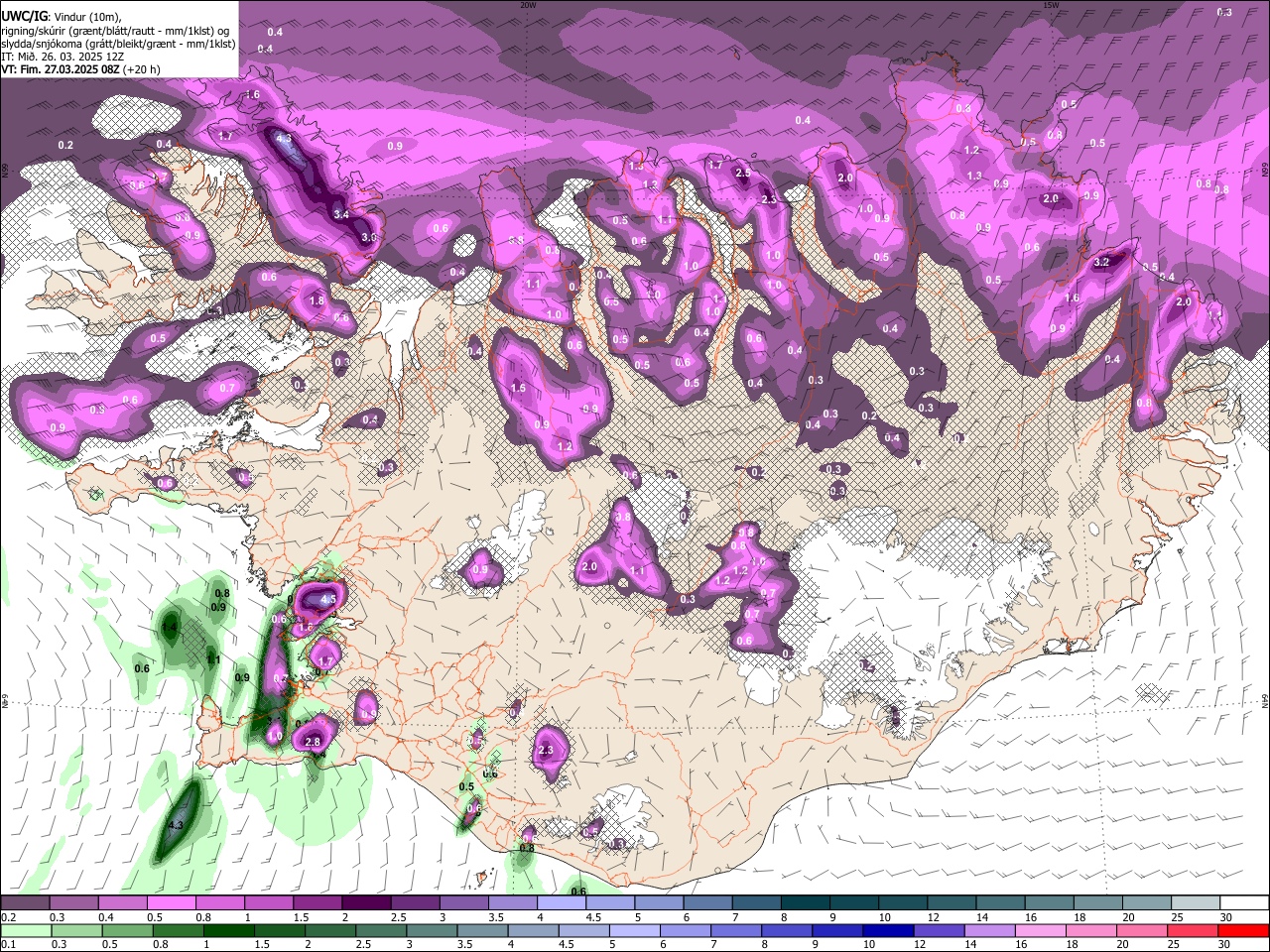
Task: Click the bright red swatch ending the rain legend
Action: pyautogui.click(x=1242, y=931)
